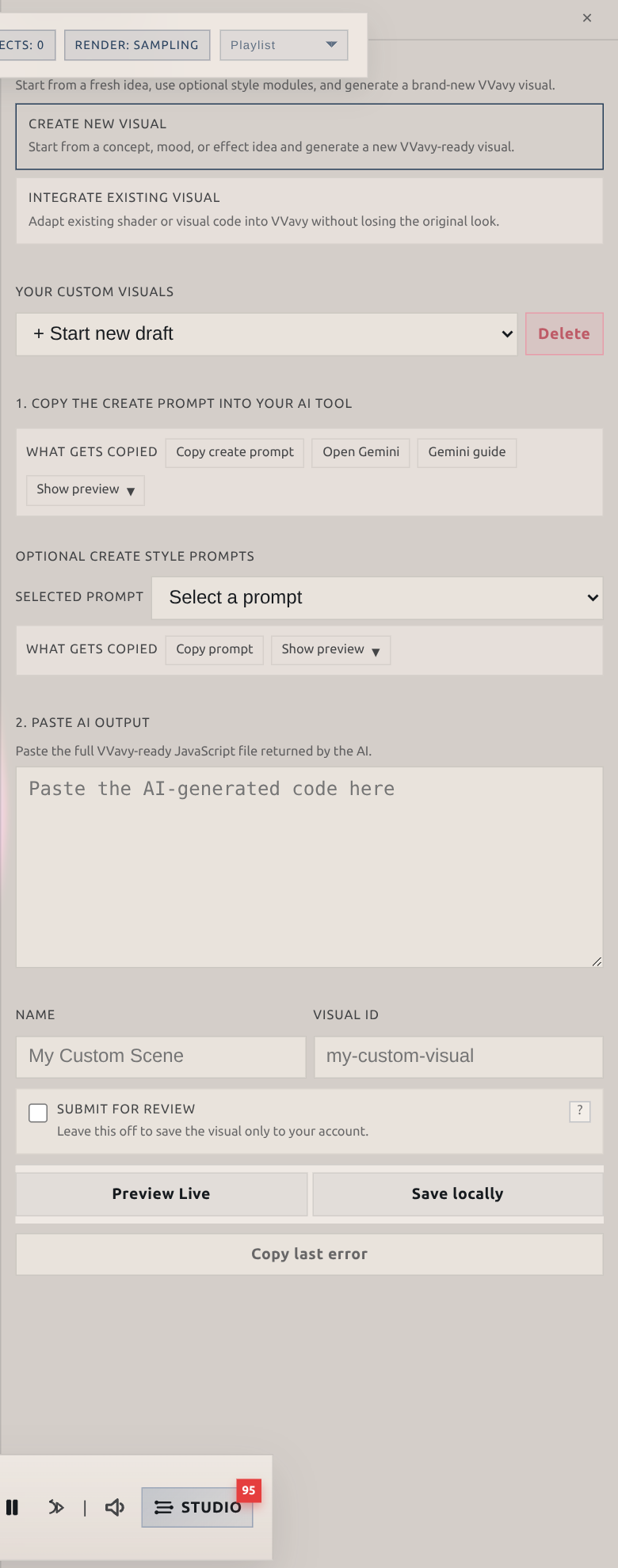The image size is (618, 1568).
Task: Expand Show preview for the create prompt
Action: click(x=85, y=490)
